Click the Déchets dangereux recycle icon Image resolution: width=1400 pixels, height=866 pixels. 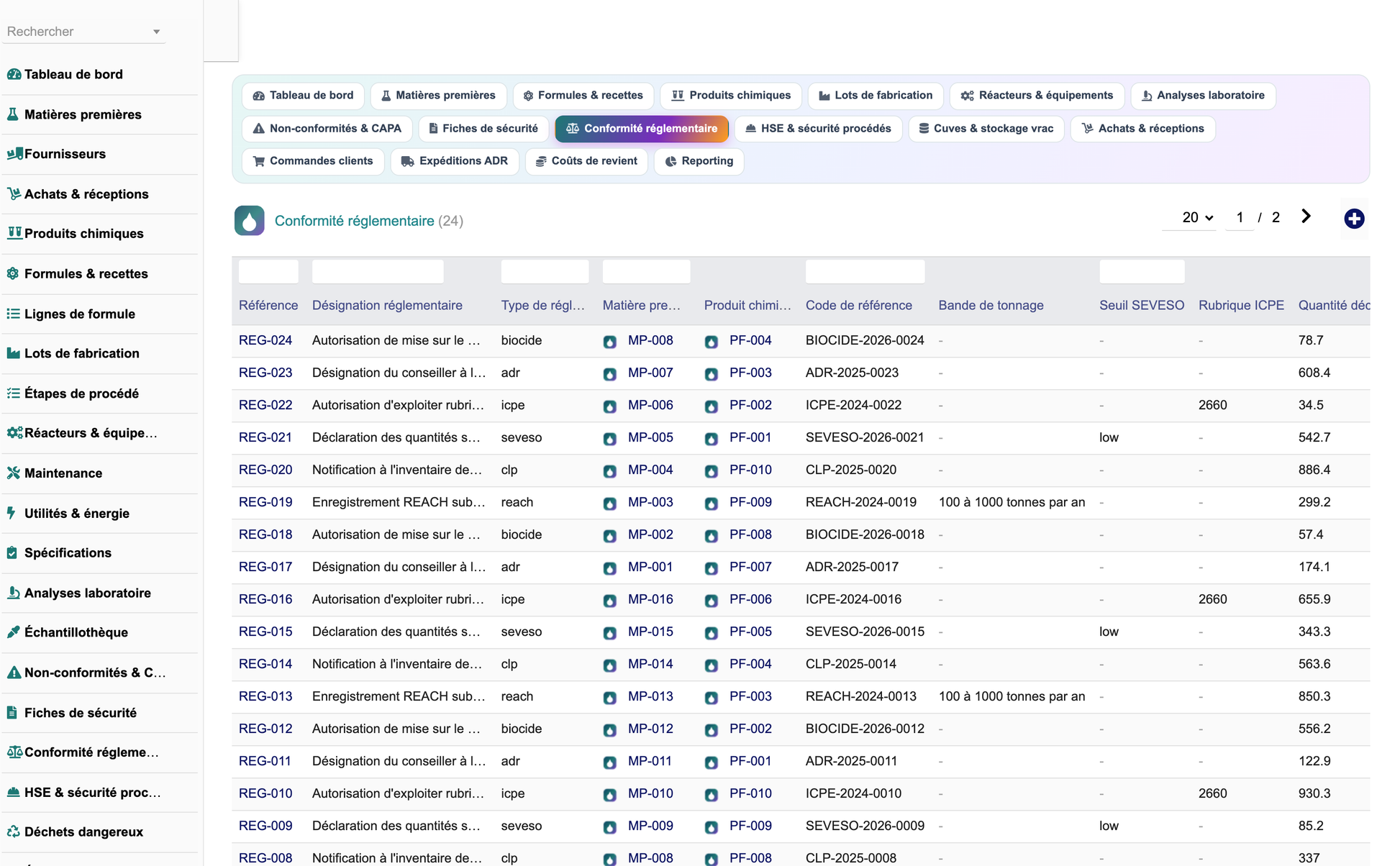pyautogui.click(x=13, y=831)
